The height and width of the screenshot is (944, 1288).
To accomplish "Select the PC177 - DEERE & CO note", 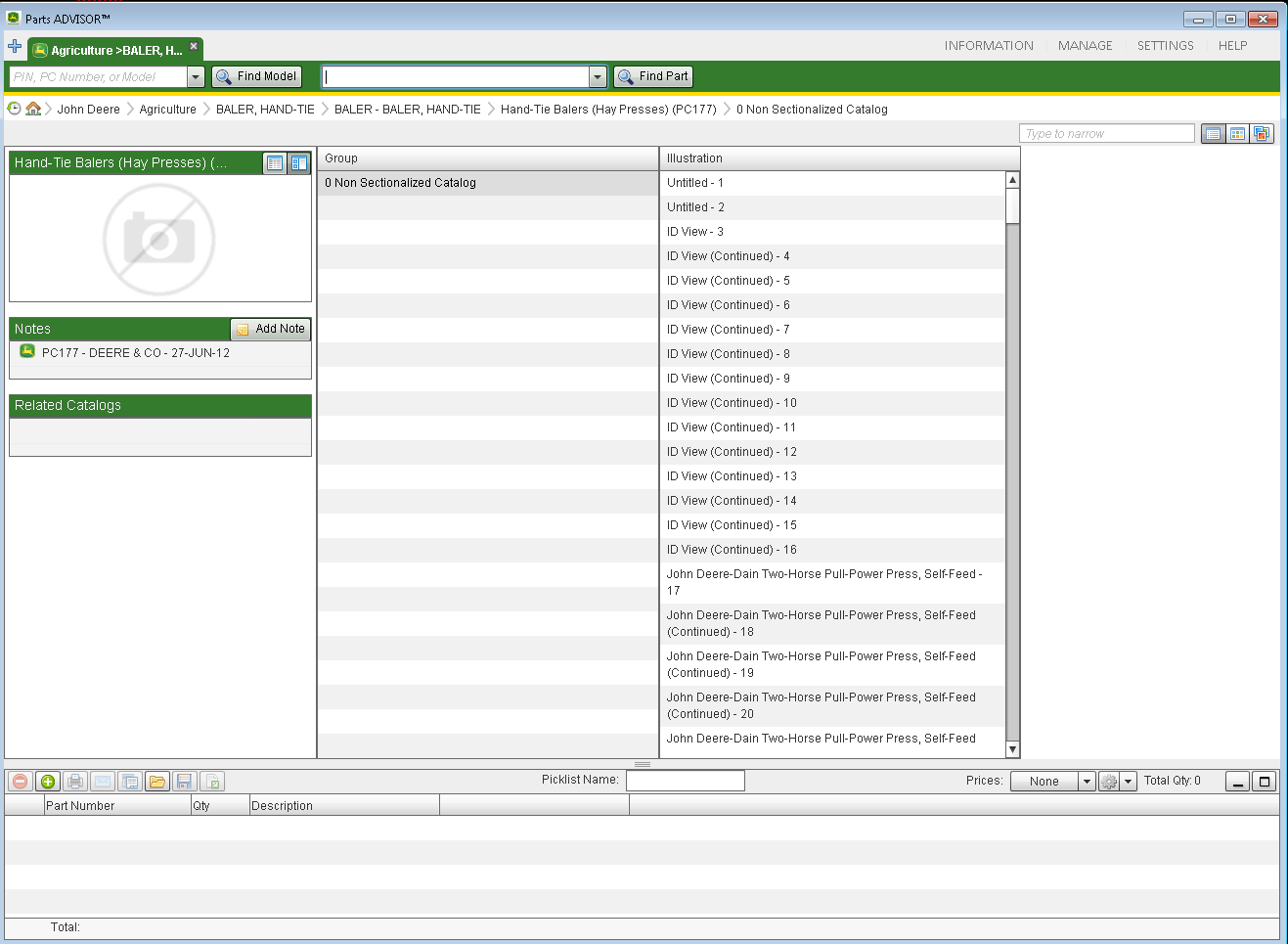I will tap(136, 353).
